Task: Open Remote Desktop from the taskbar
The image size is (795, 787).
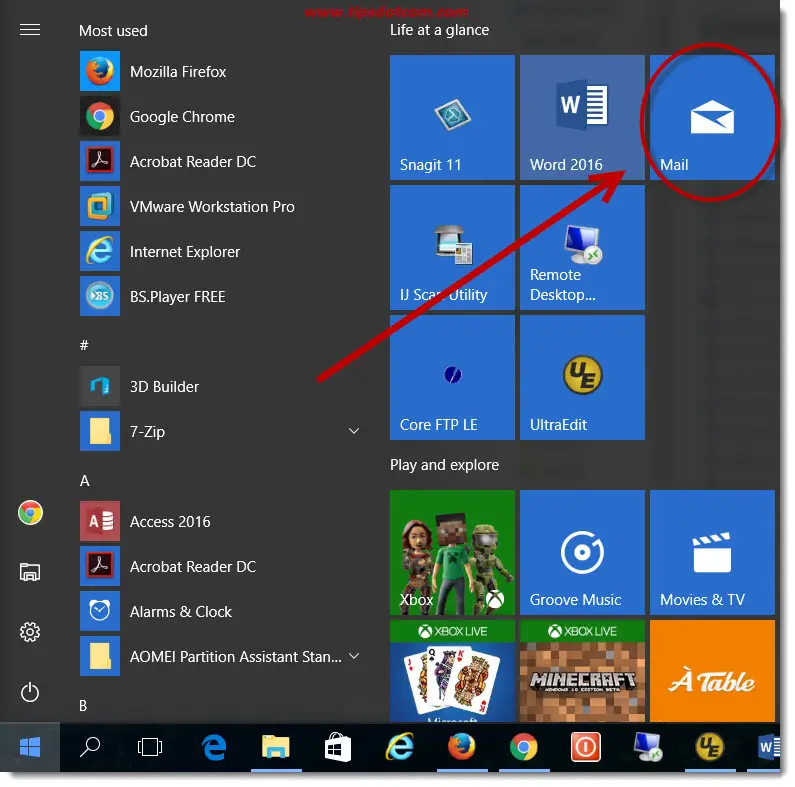Action: [x=647, y=747]
